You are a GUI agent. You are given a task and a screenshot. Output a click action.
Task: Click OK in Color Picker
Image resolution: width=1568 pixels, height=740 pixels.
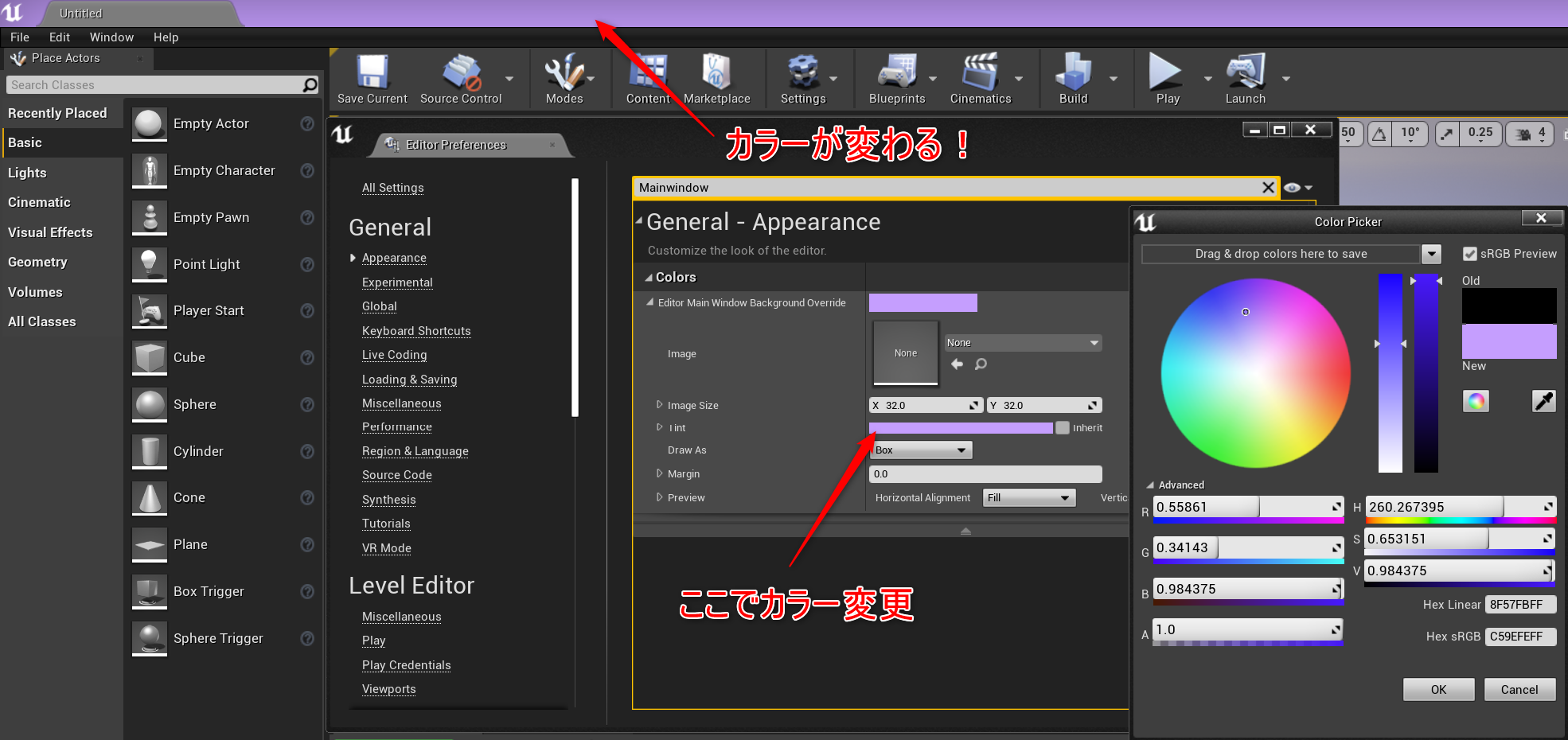(1438, 690)
